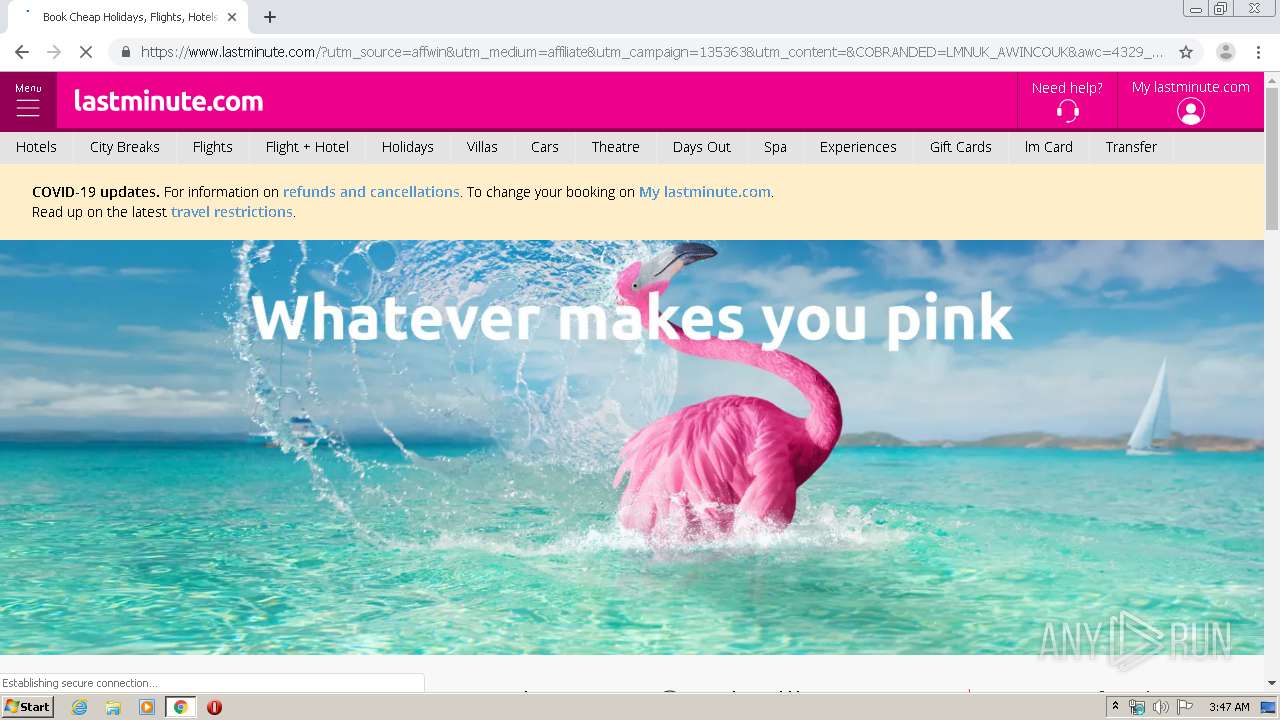Click browser forward arrow
The height and width of the screenshot is (720, 1280).
pos(54,52)
